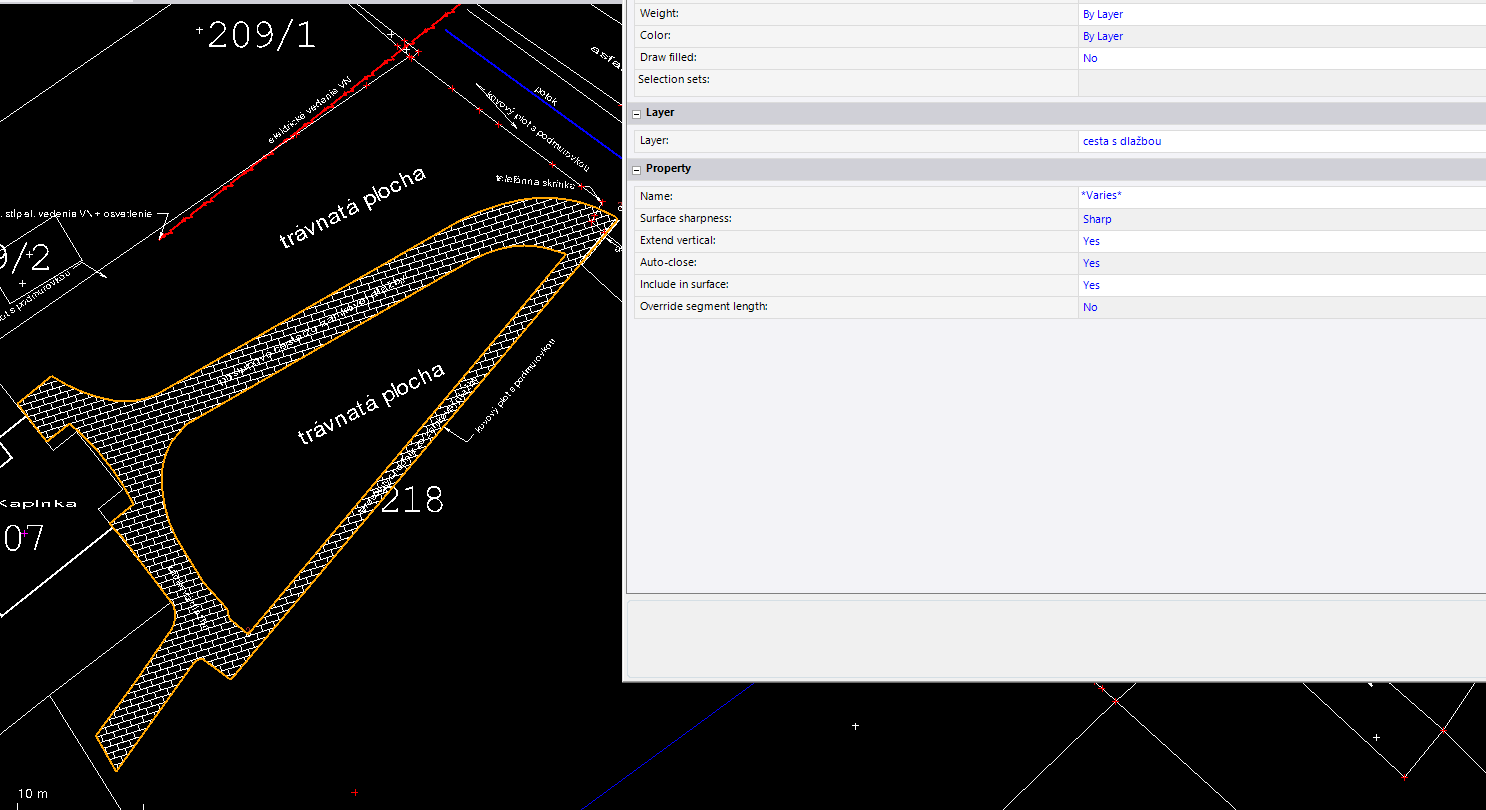Click the 10 m scale bar label
The image size is (1486, 810).
click(32, 793)
